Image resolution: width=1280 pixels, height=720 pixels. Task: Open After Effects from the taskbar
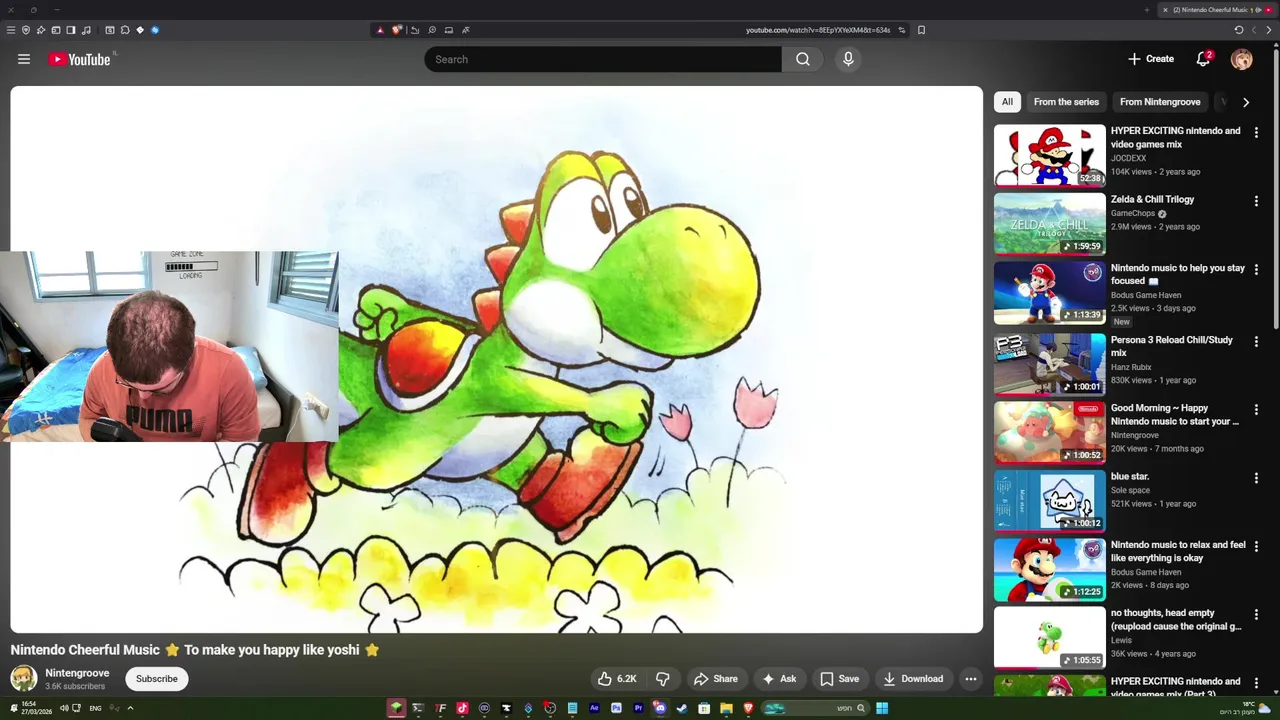(x=594, y=708)
